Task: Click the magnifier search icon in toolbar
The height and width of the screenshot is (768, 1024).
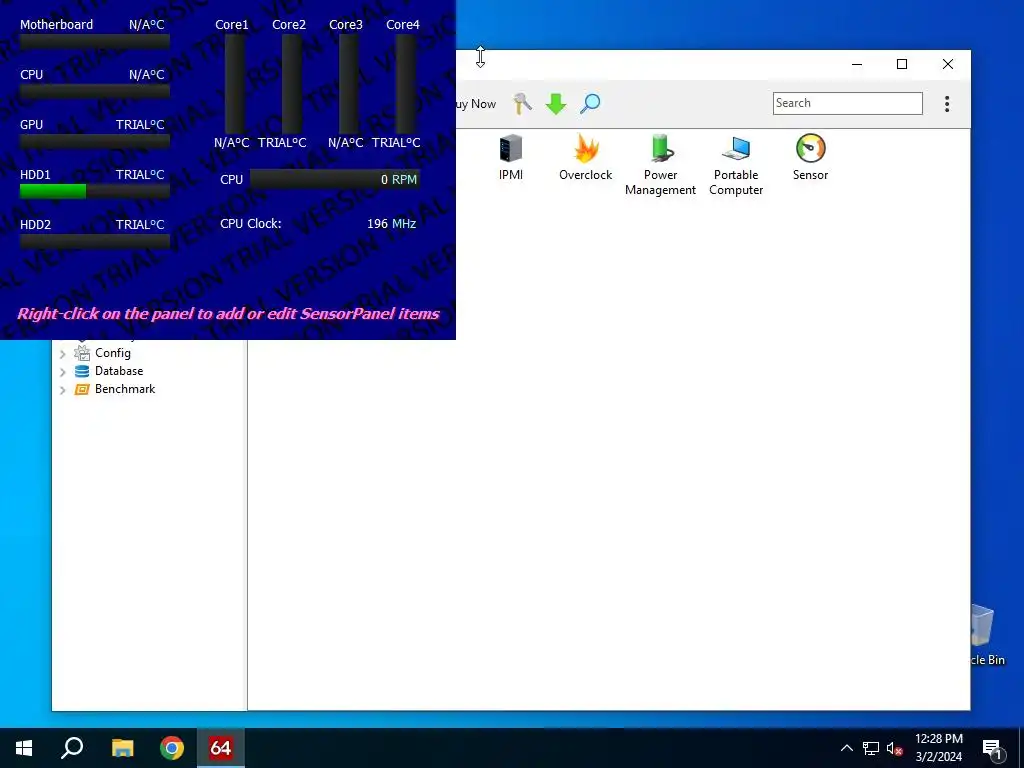Action: click(x=590, y=103)
